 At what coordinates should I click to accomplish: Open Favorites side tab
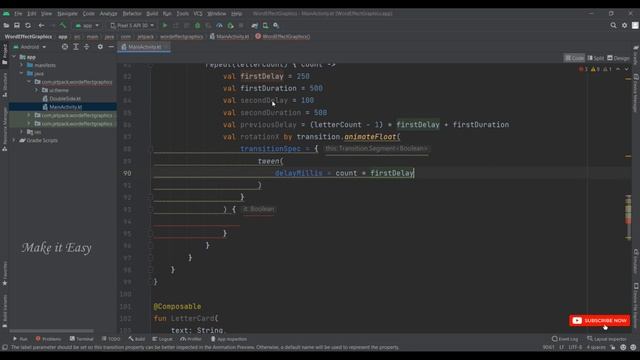point(4,273)
